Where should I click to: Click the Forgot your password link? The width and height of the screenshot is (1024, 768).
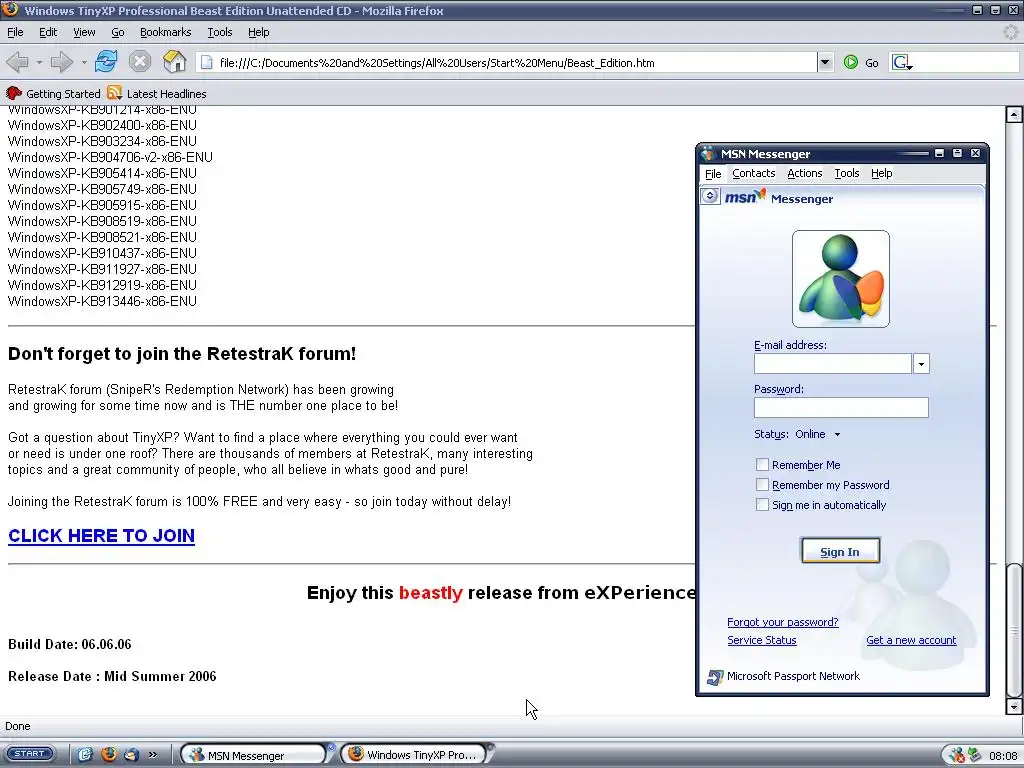[x=782, y=622]
